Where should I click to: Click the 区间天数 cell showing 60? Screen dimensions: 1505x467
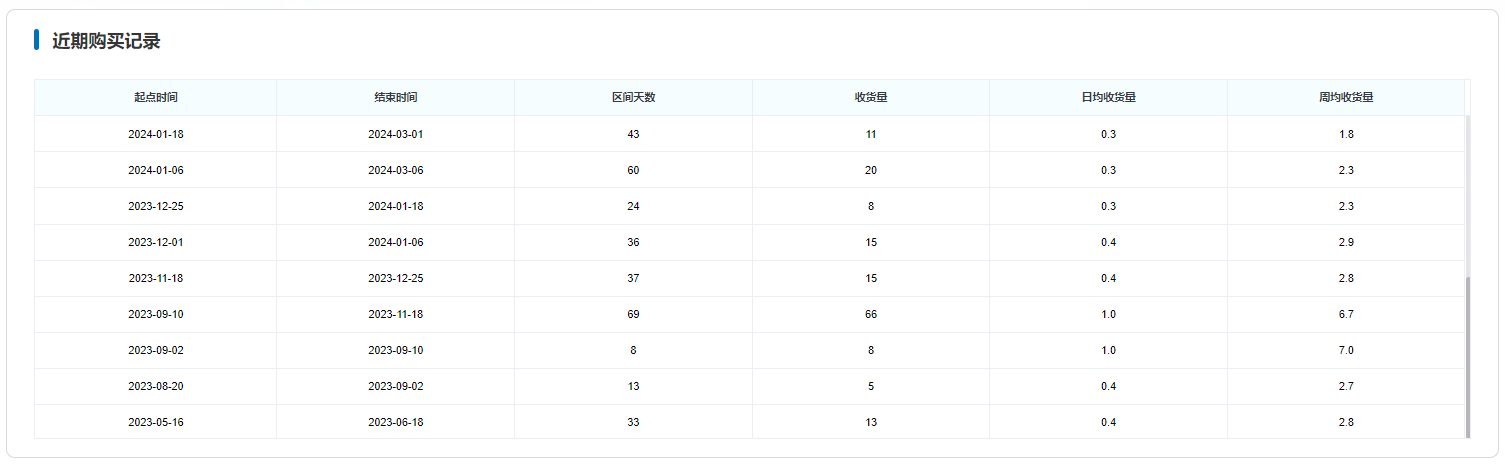point(634,170)
